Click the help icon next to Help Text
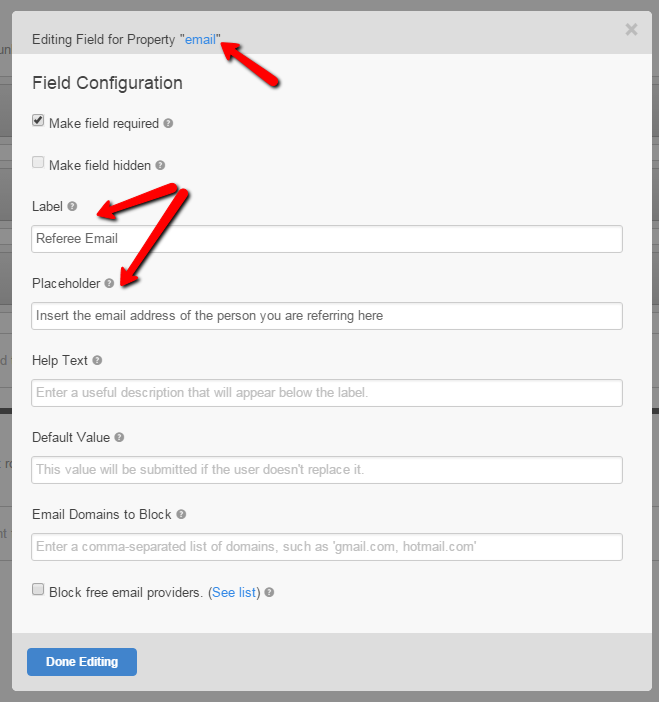This screenshot has height=702, width=659. [97, 361]
